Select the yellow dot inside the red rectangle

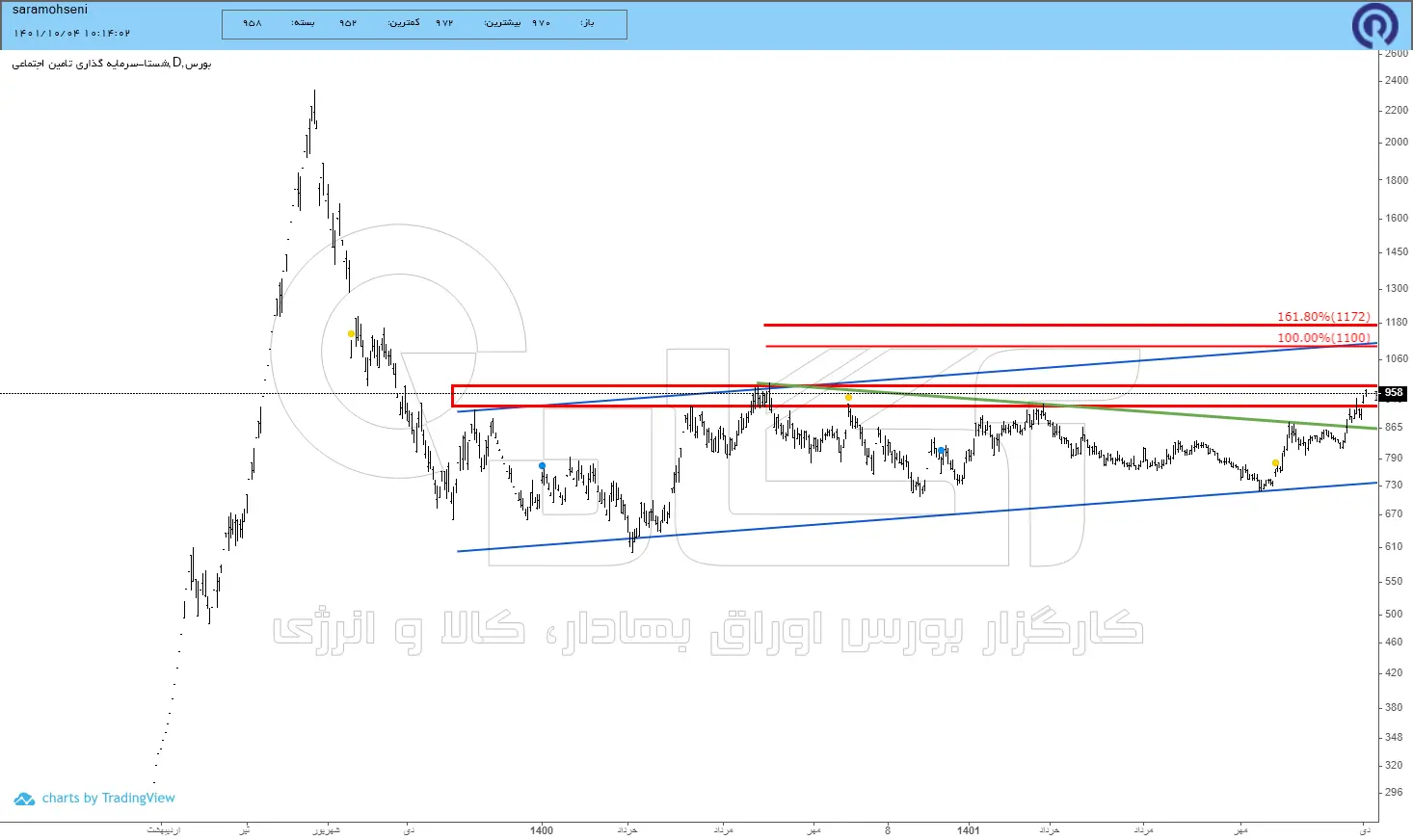tap(848, 397)
